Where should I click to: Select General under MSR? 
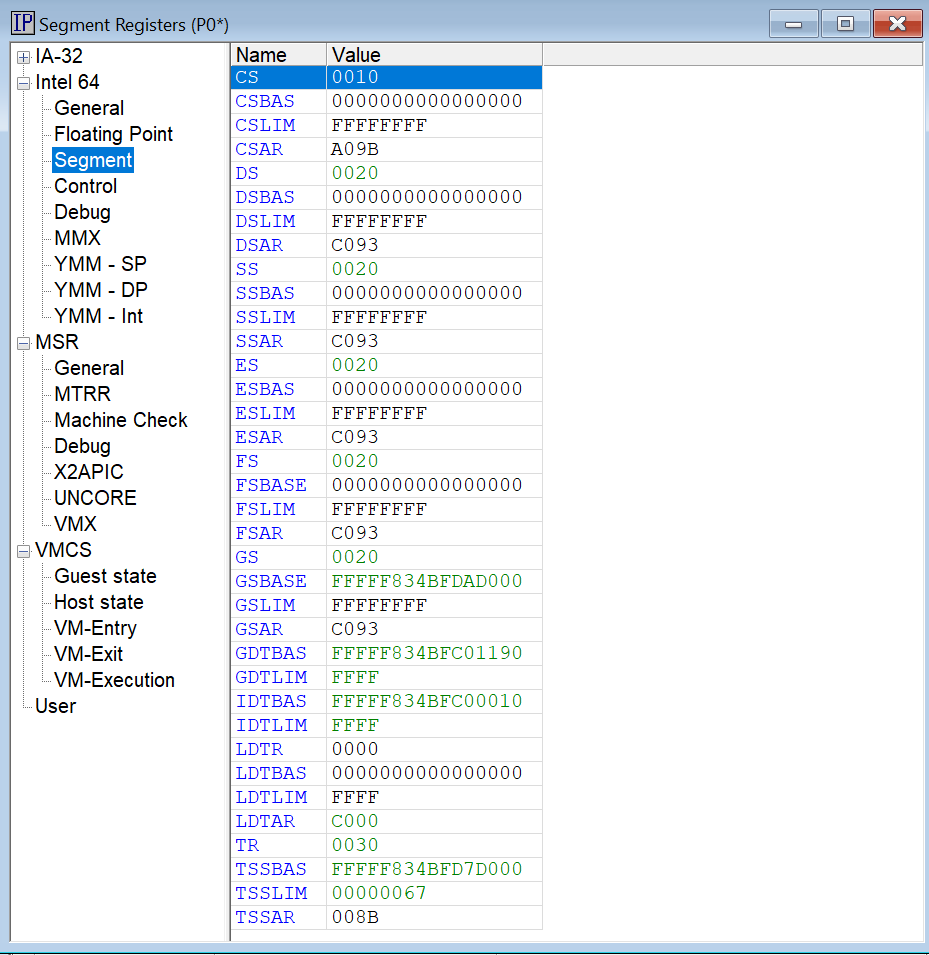[x=89, y=368]
